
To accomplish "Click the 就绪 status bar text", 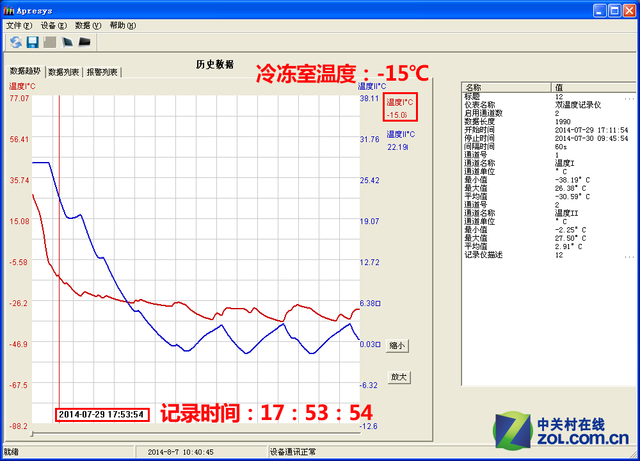I will point(11,452).
